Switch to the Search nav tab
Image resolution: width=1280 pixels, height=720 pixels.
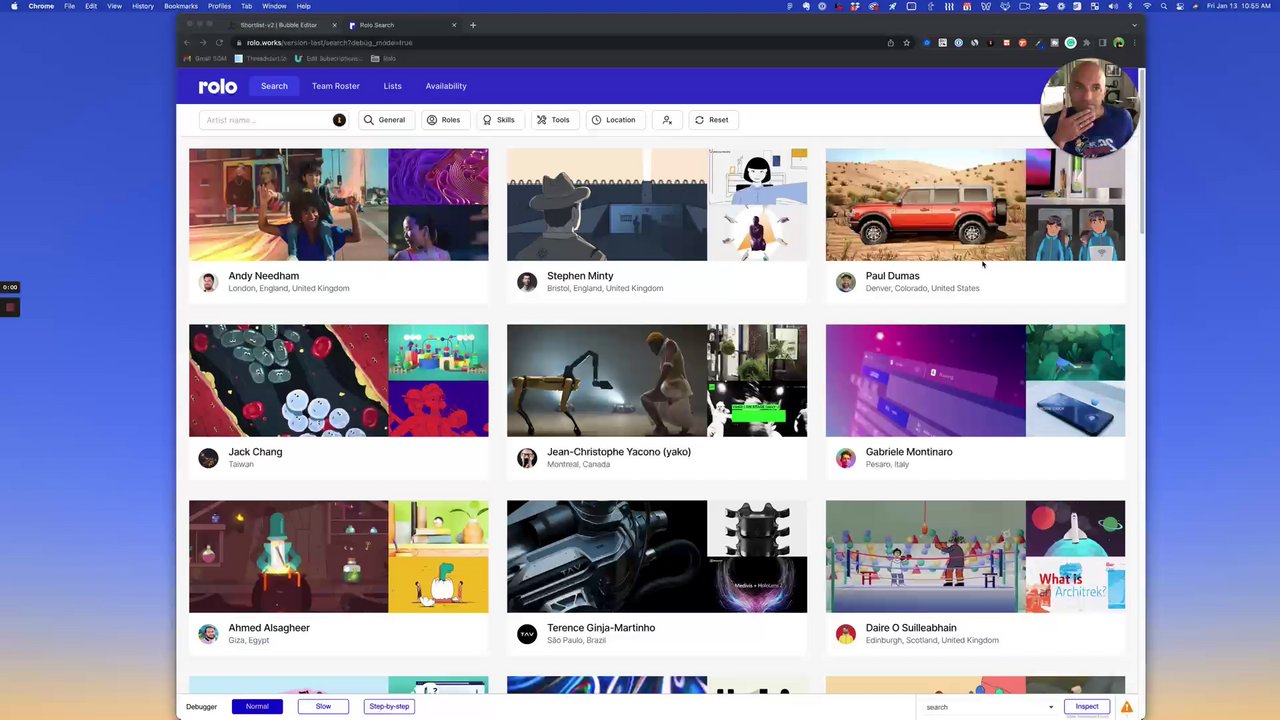pyautogui.click(x=274, y=86)
